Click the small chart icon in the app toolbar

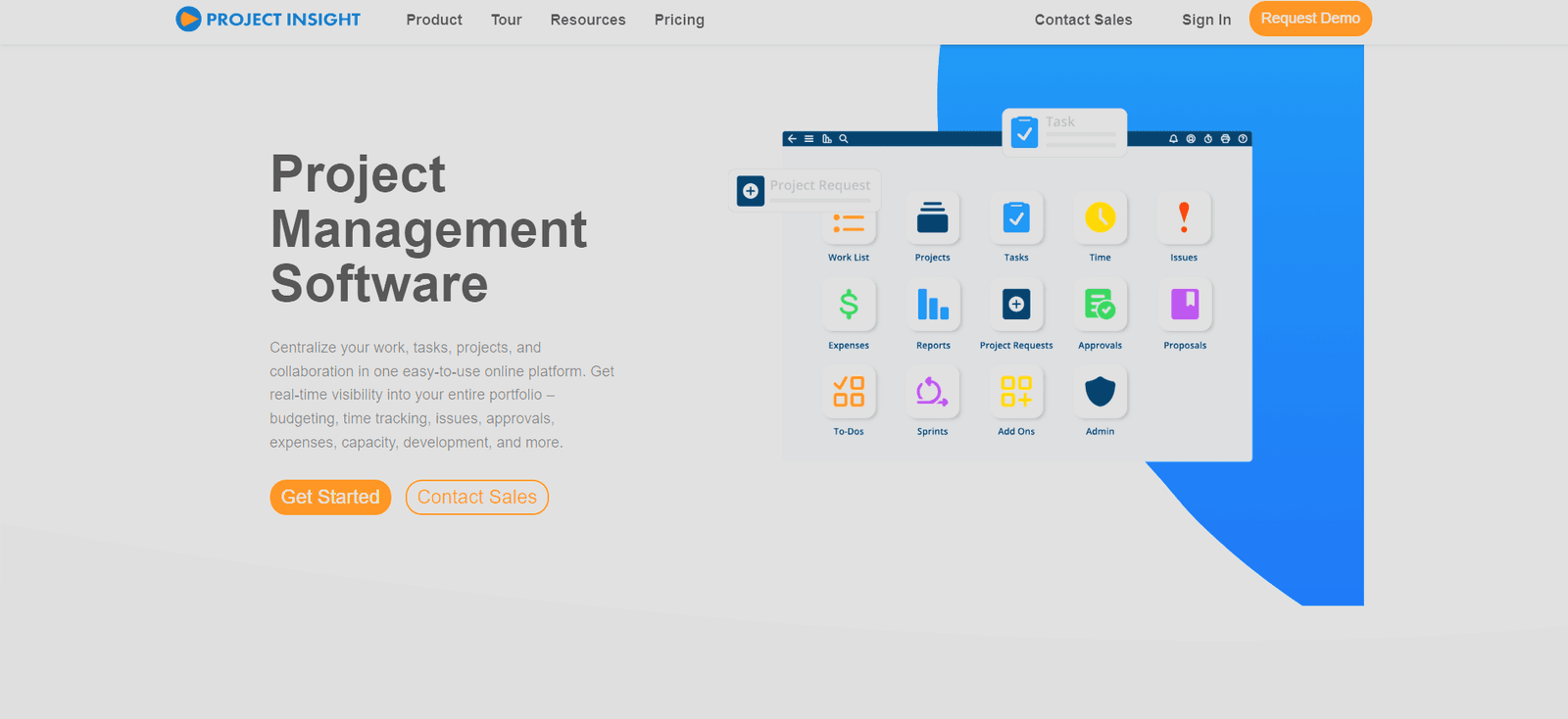pos(827,139)
